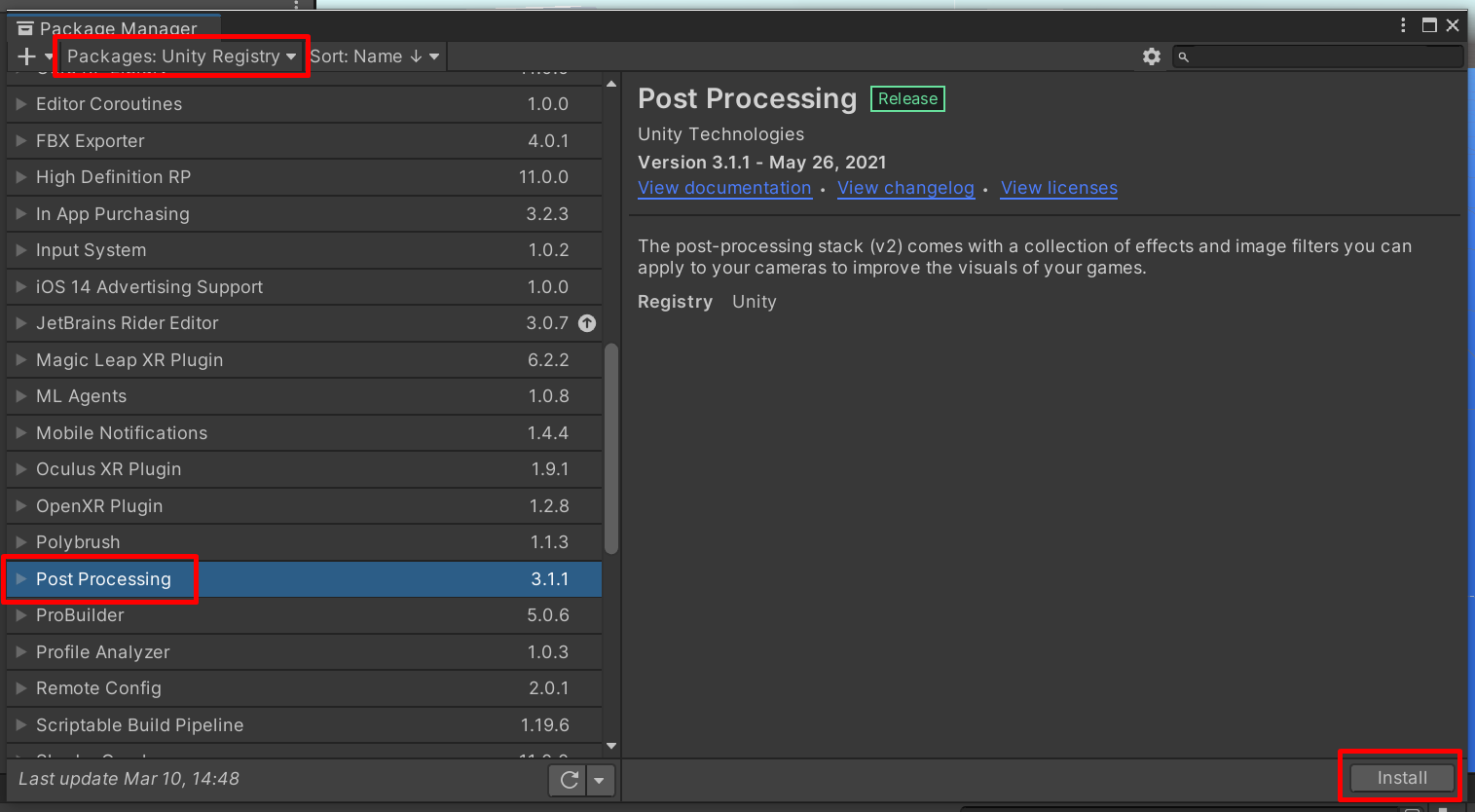Expand FBX Exporter package entry
The width and height of the screenshot is (1475, 812).
point(21,140)
